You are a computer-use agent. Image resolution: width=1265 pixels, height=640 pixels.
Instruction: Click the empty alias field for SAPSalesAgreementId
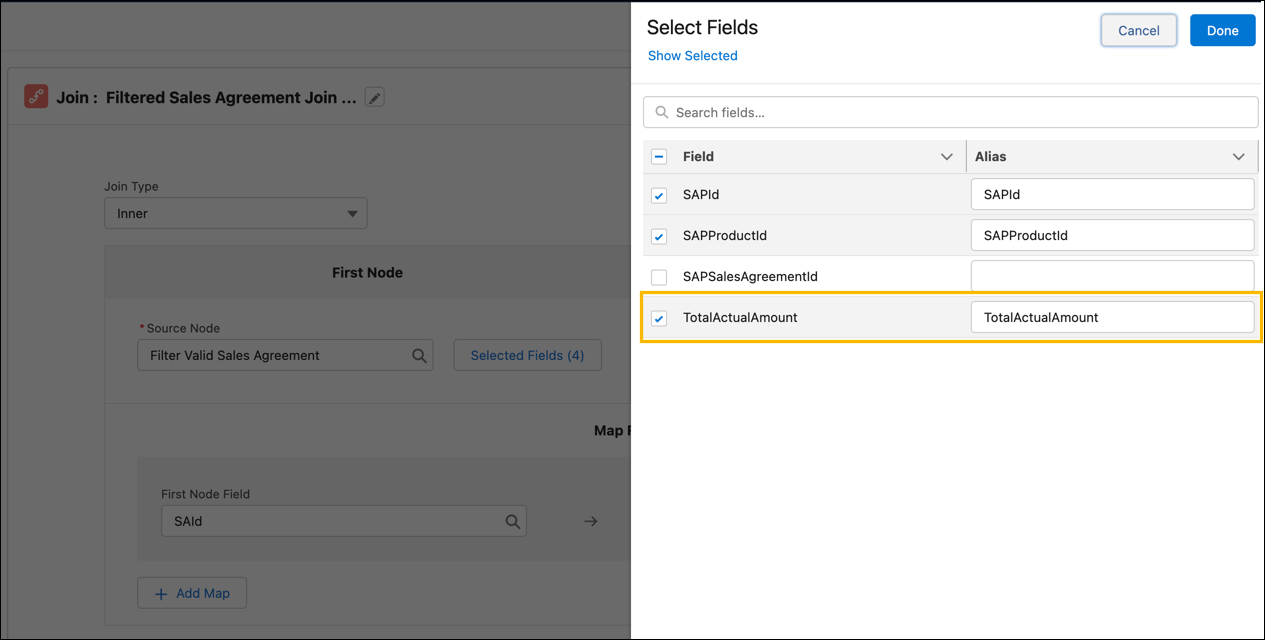(x=1112, y=277)
